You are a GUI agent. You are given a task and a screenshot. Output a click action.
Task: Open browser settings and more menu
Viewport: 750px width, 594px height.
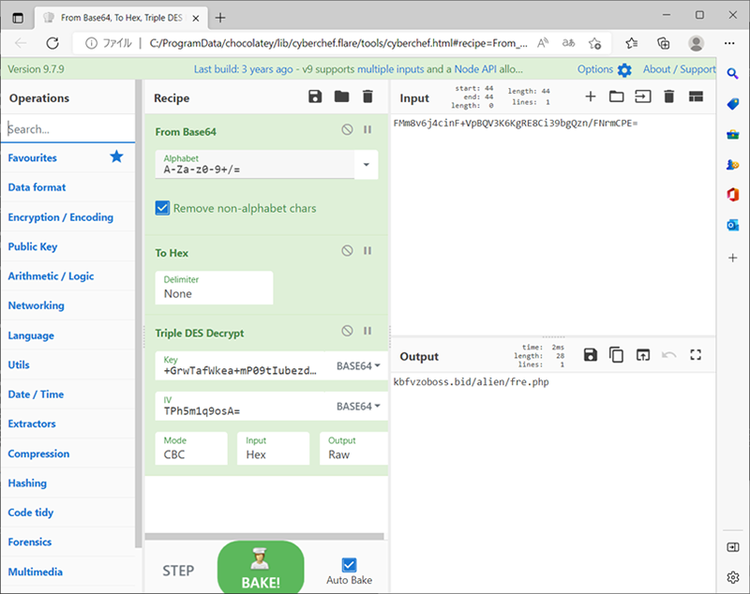point(729,43)
